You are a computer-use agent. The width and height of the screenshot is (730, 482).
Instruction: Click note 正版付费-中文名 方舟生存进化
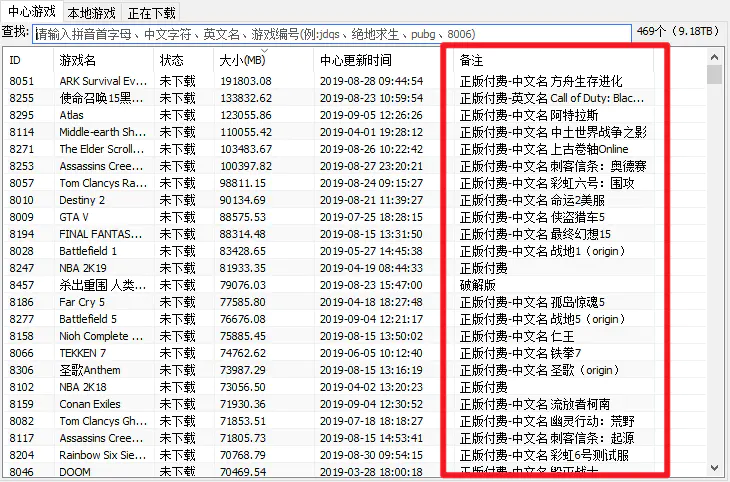[541, 81]
